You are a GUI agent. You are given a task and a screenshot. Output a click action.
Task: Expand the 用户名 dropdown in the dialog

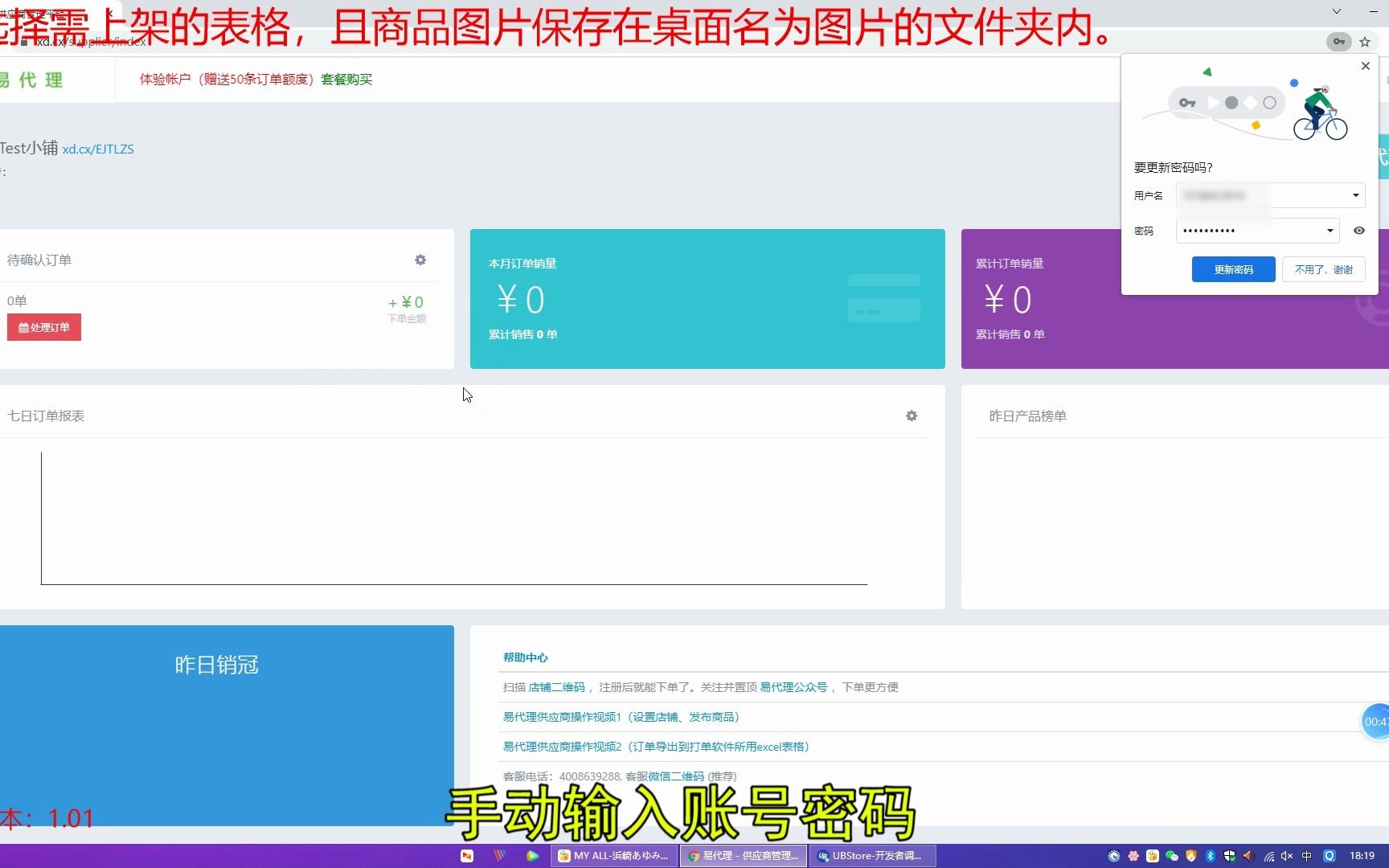[1355, 195]
